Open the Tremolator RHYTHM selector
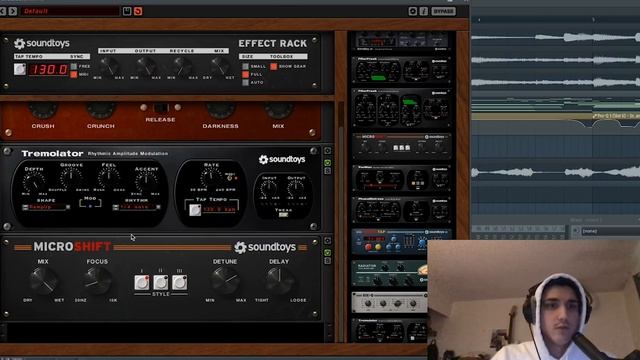The image size is (640, 360). click(x=137, y=207)
